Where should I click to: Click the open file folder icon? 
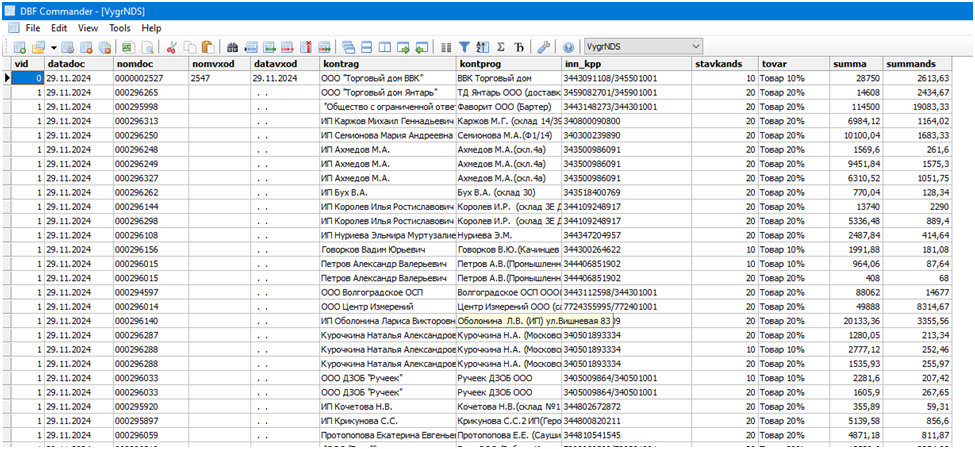(38, 47)
